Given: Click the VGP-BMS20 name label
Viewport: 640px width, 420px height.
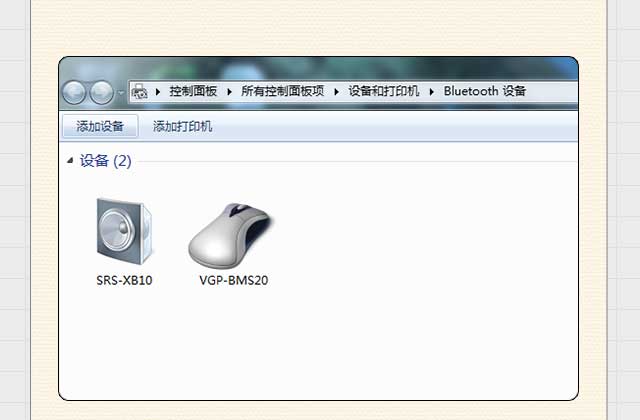Looking at the screenshot, I should pos(233,280).
